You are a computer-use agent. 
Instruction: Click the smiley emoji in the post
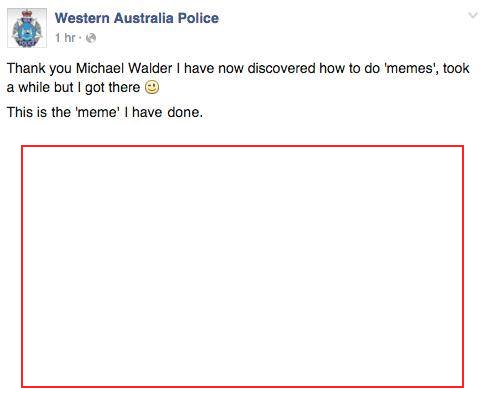pyautogui.click(x=152, y=87)
